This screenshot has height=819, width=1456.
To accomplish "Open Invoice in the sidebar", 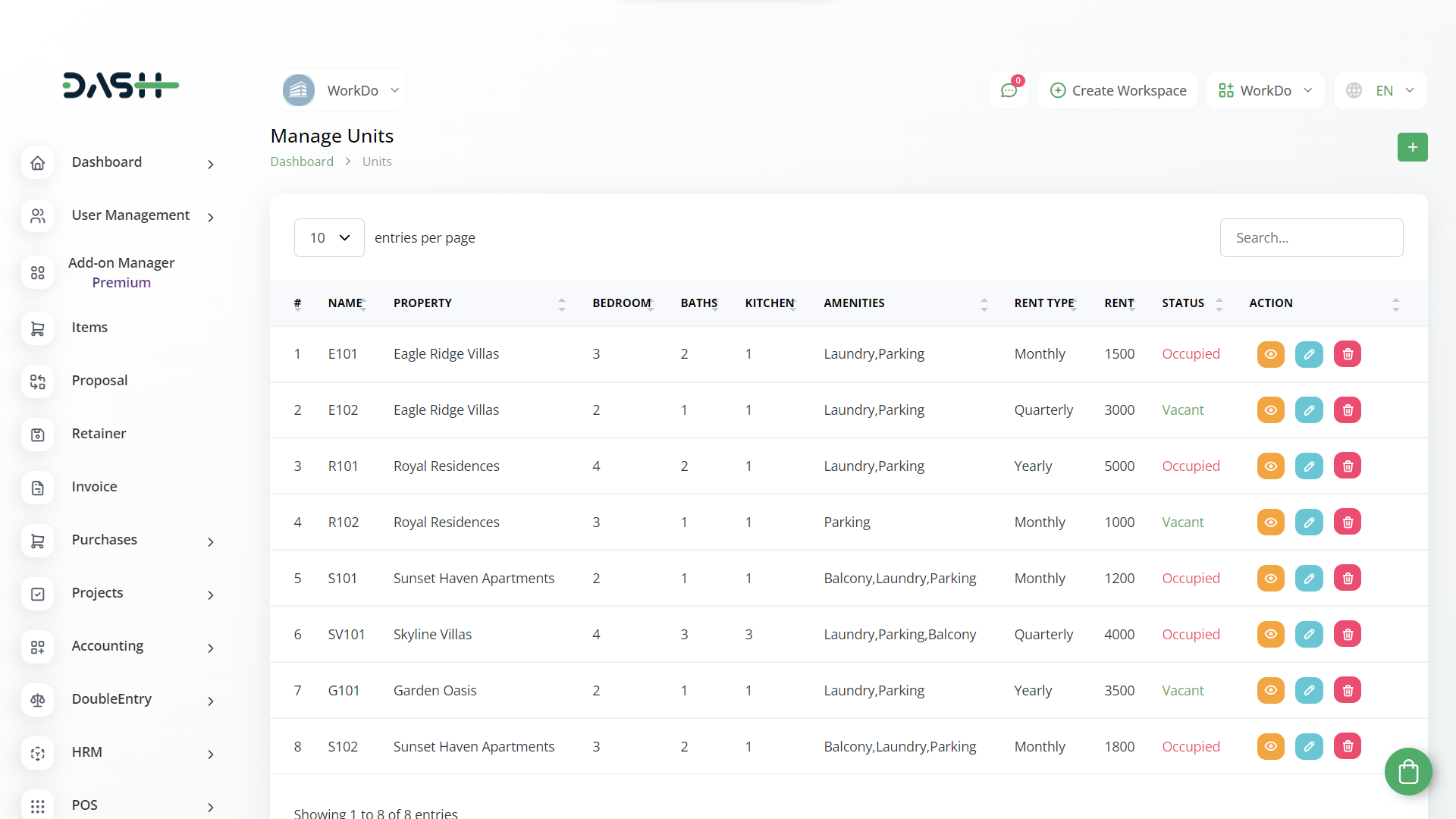I will tap(94, 487).
